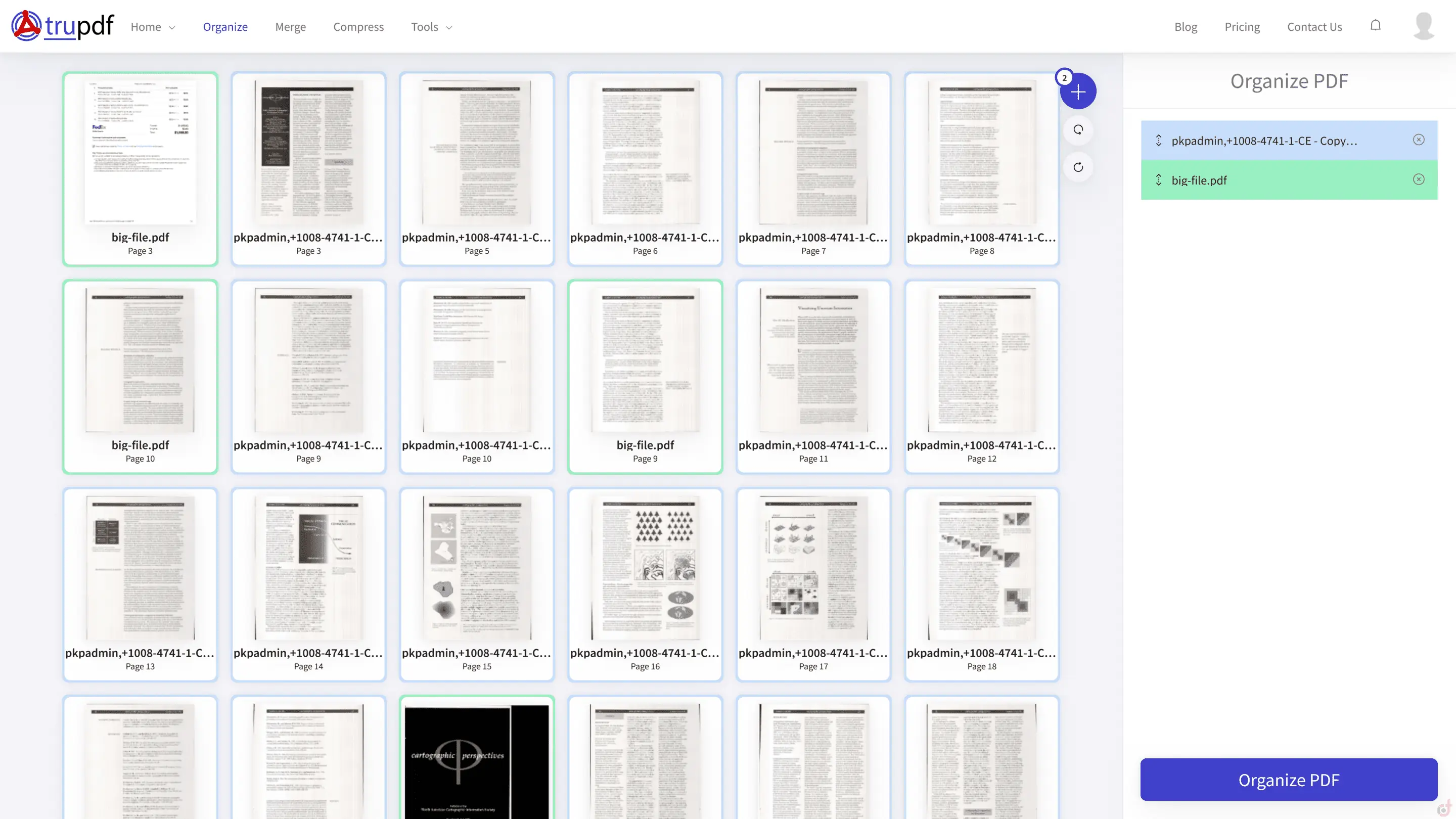Select the Merge menu item
This screenshot has width=1456, height=819.
290,27
